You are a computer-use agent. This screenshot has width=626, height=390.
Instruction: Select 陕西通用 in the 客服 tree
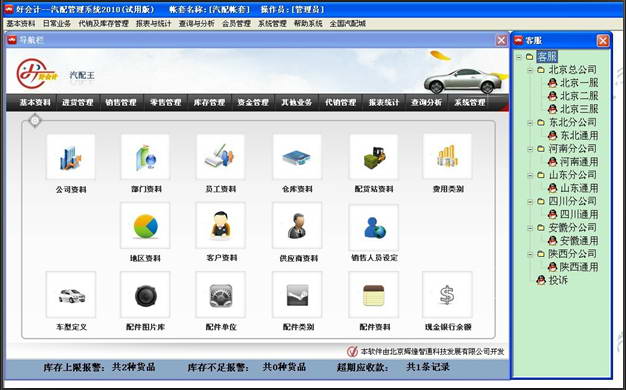(x=579, y=267)
